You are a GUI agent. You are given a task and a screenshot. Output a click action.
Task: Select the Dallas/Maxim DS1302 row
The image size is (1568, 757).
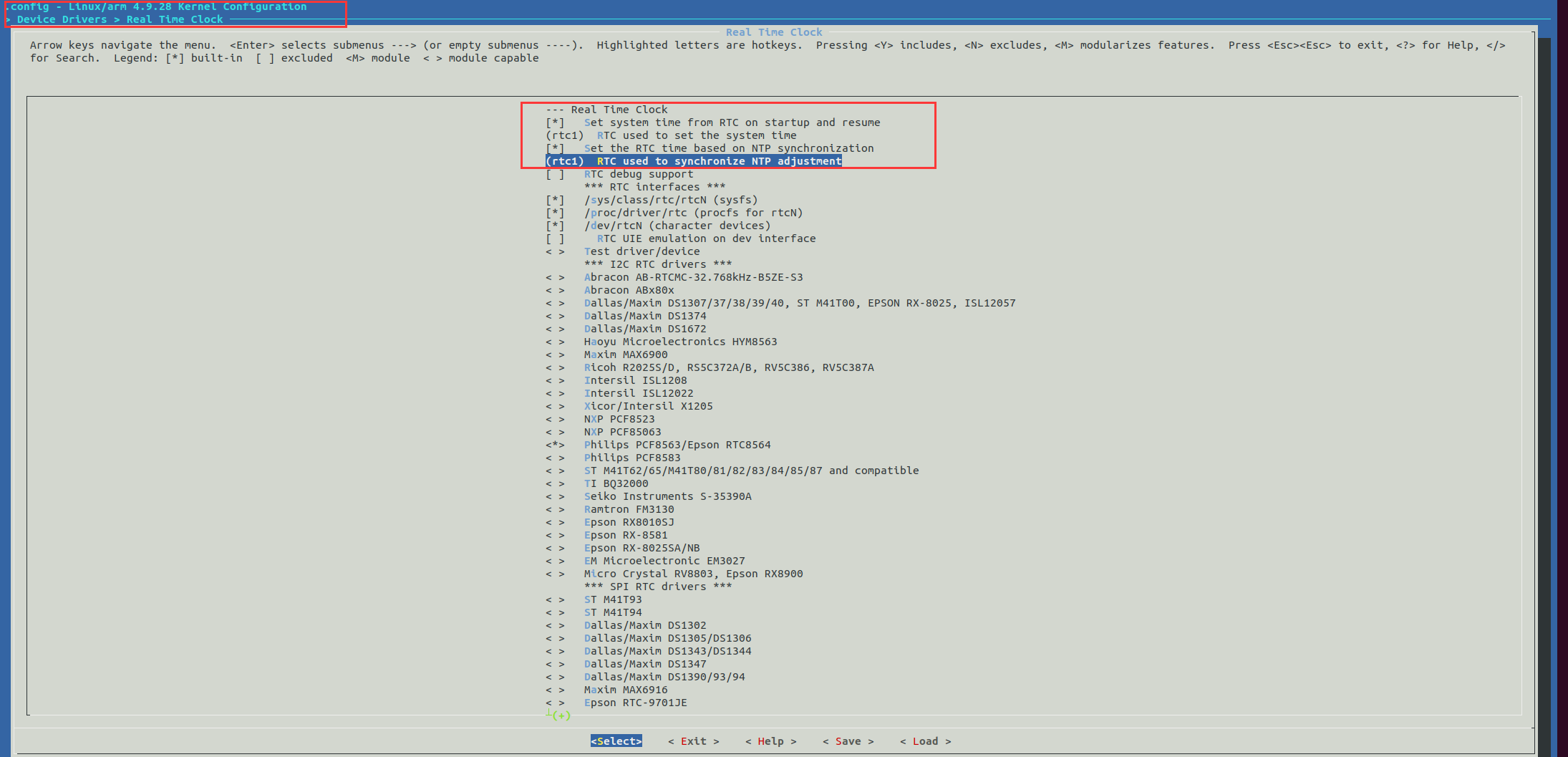click(x=626, y=625)
